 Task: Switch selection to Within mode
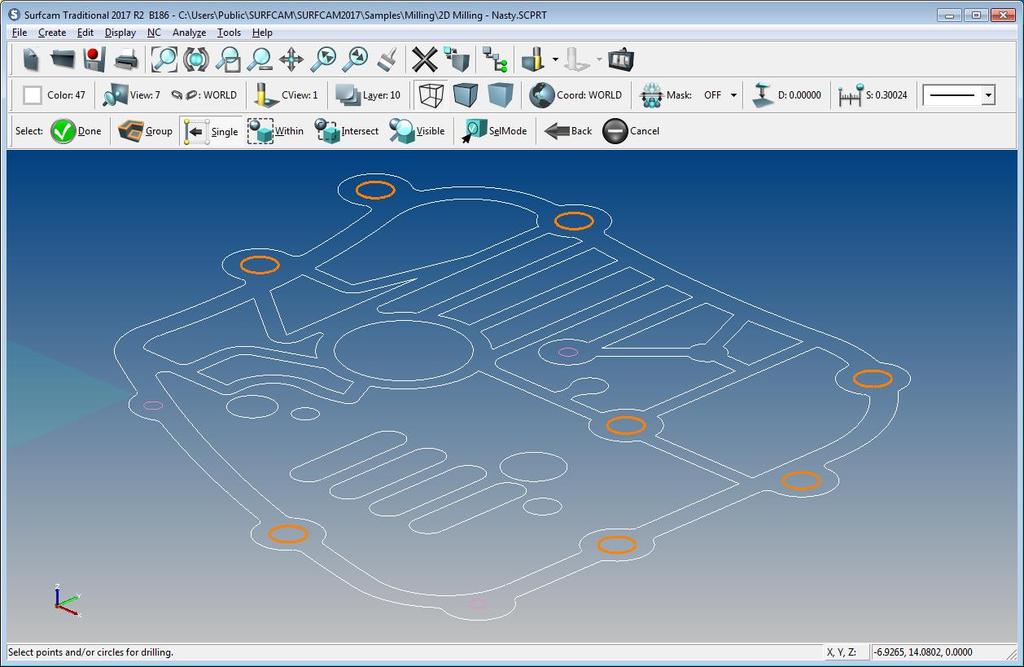pos(276,131)
